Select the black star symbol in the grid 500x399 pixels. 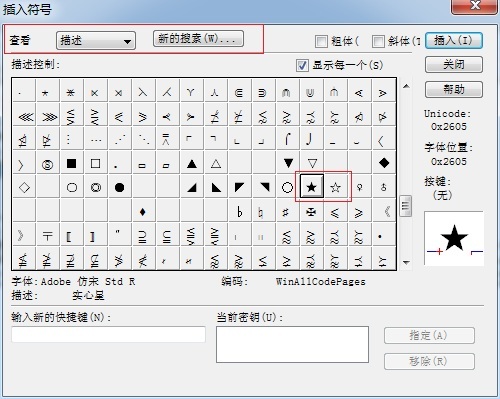tap(312, 186)
